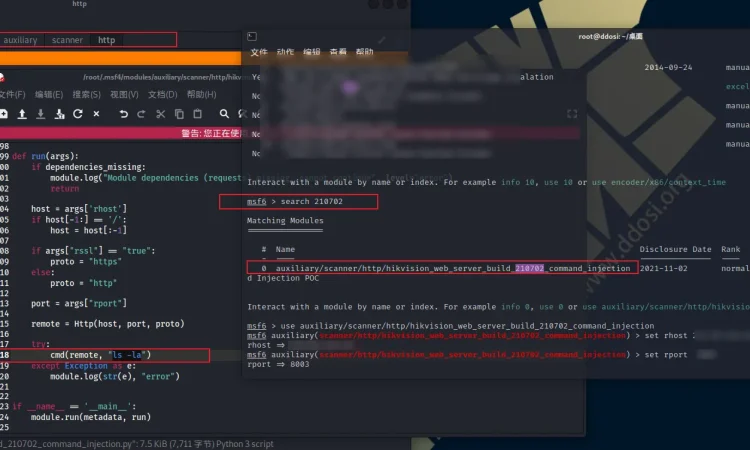Click the New document icon in Mousepad toolbar

click(x=3, y=114)
